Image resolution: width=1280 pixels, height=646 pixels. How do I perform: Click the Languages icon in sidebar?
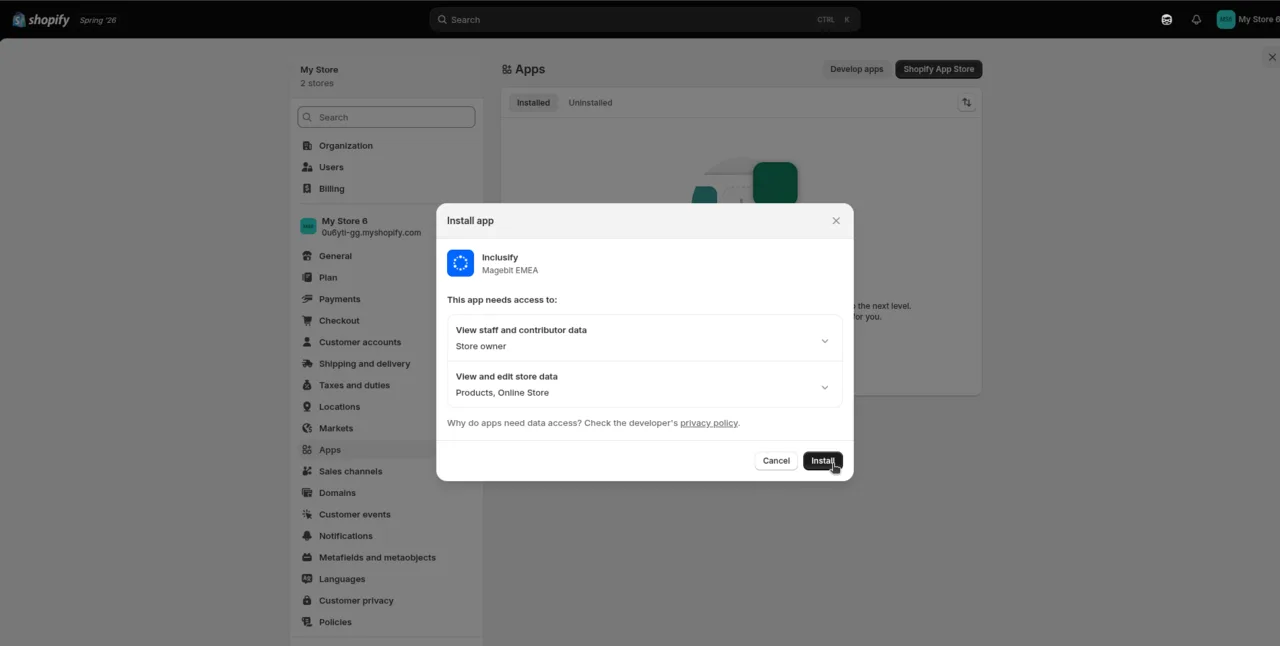(308, 579)
